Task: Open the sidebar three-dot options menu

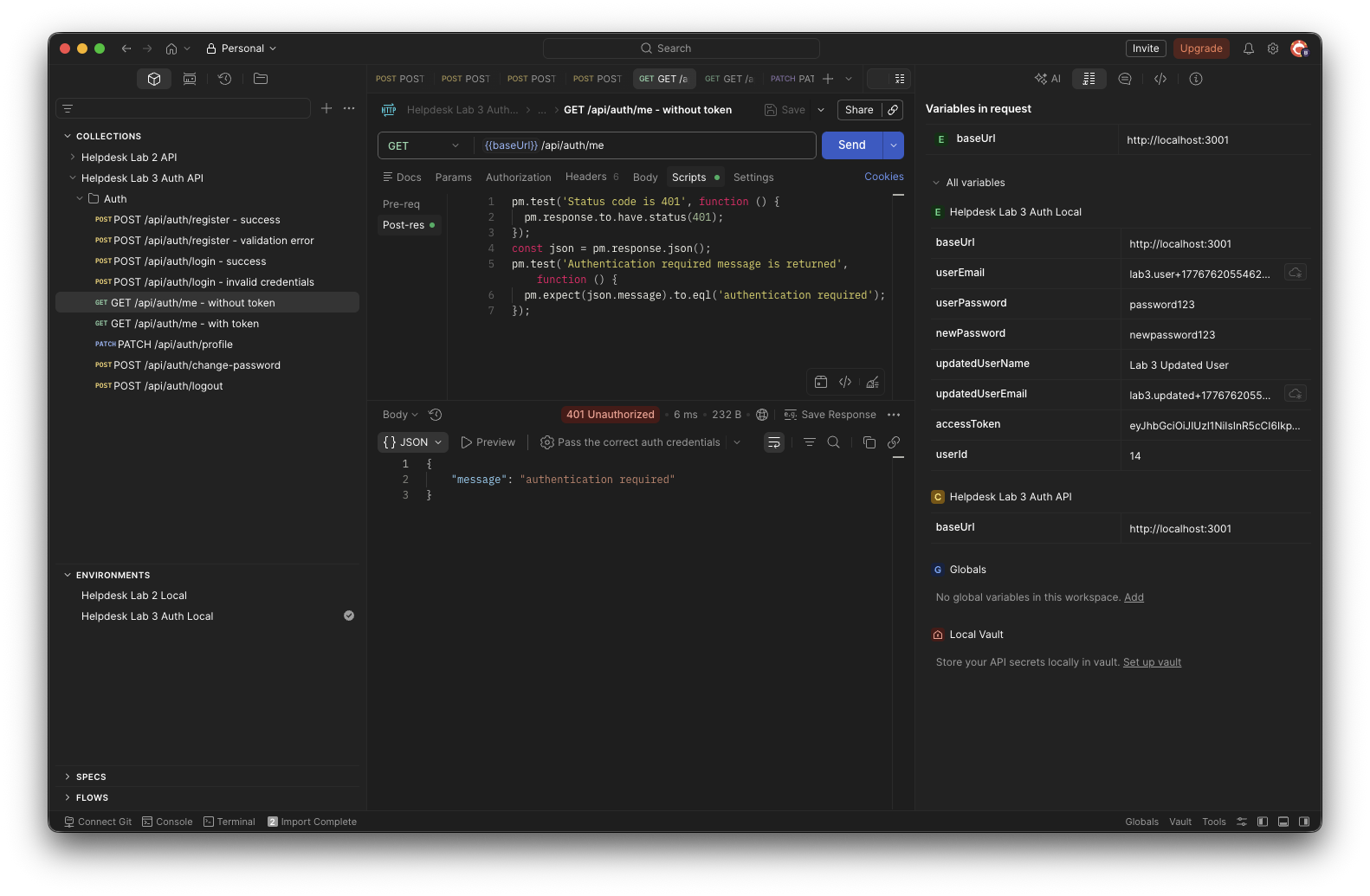Action: [349, 108]
